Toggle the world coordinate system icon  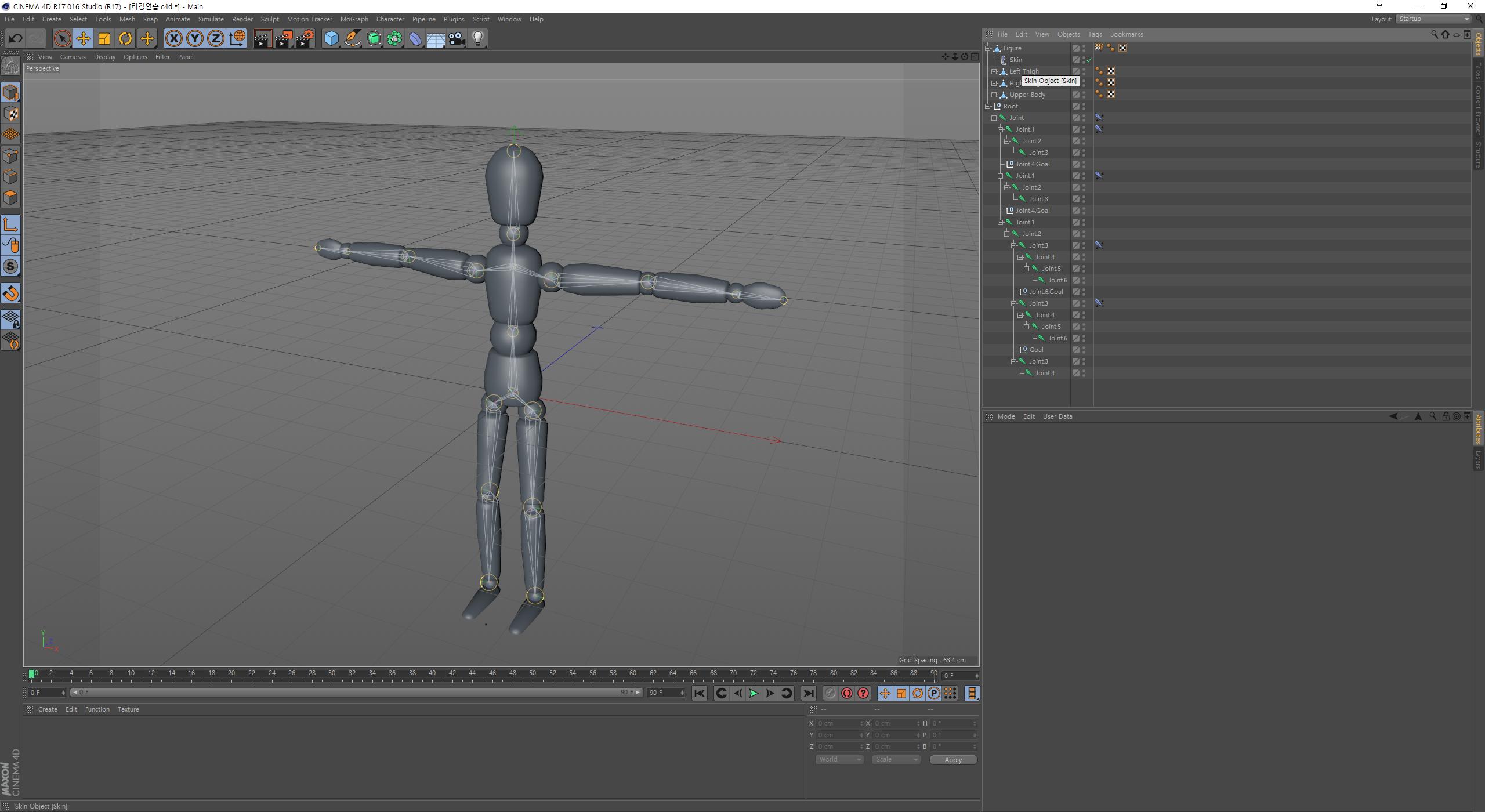pos(237,39)
